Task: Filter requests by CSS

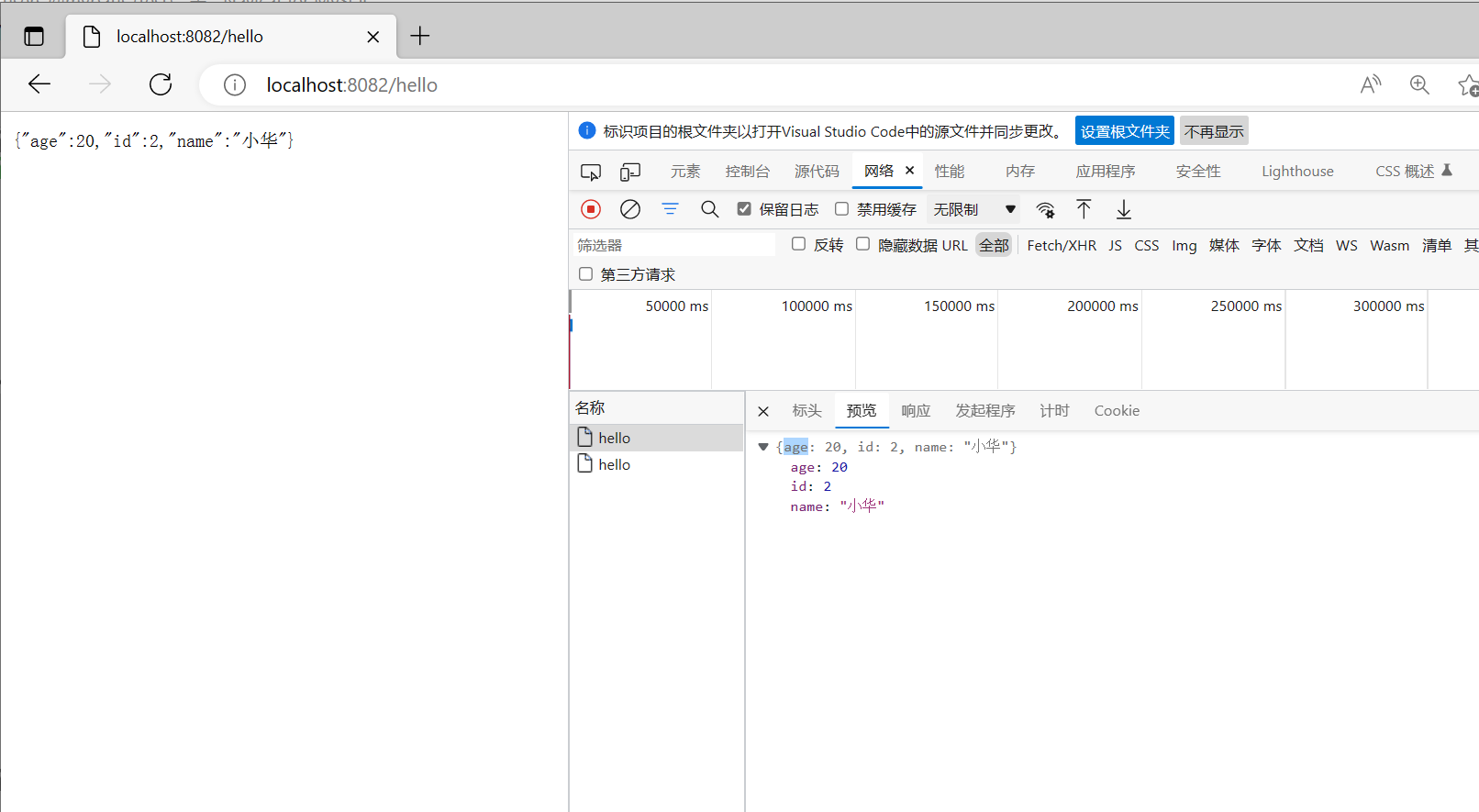Action: [1147, 245]
